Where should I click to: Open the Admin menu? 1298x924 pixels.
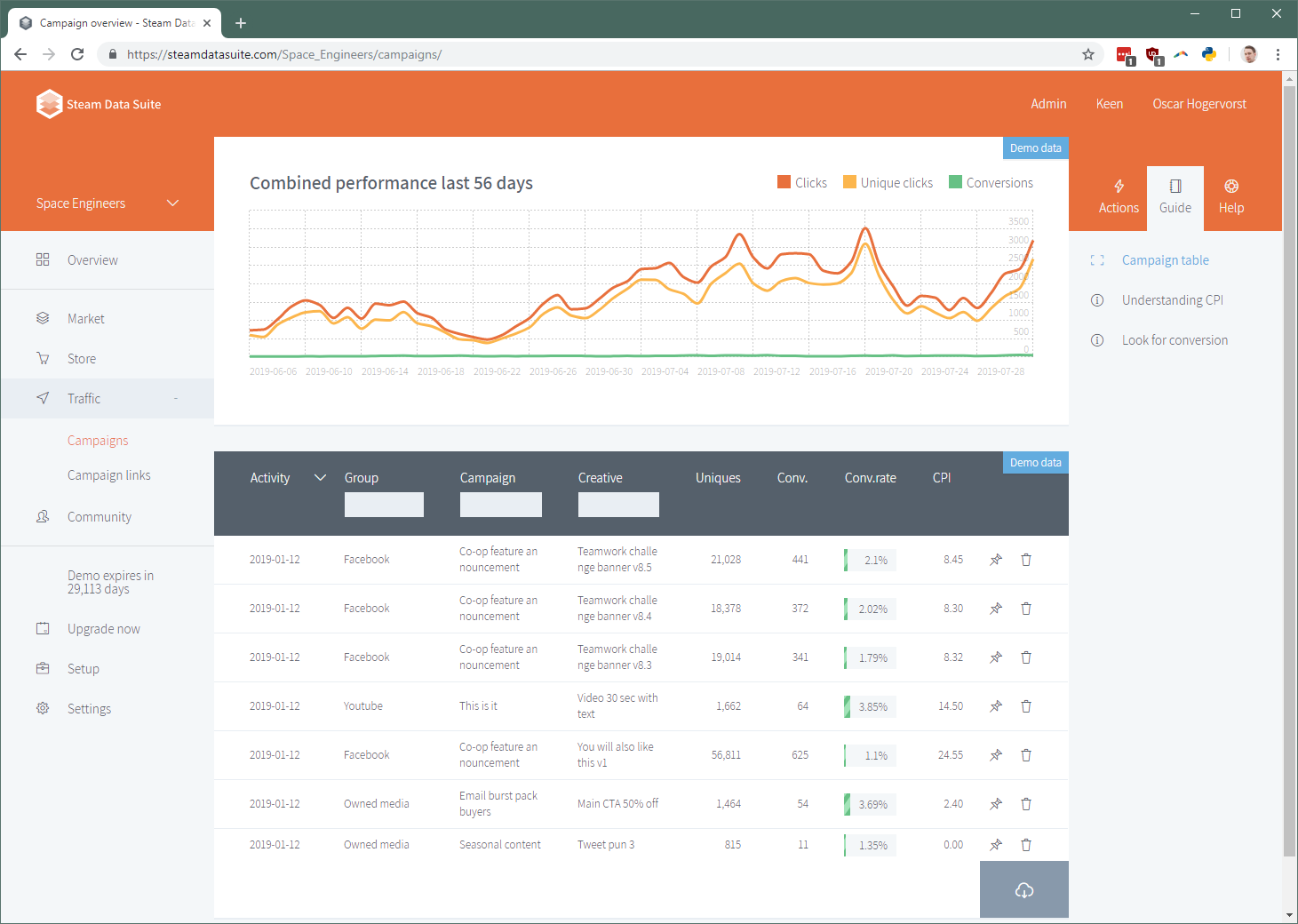(x=1048, y=103)
